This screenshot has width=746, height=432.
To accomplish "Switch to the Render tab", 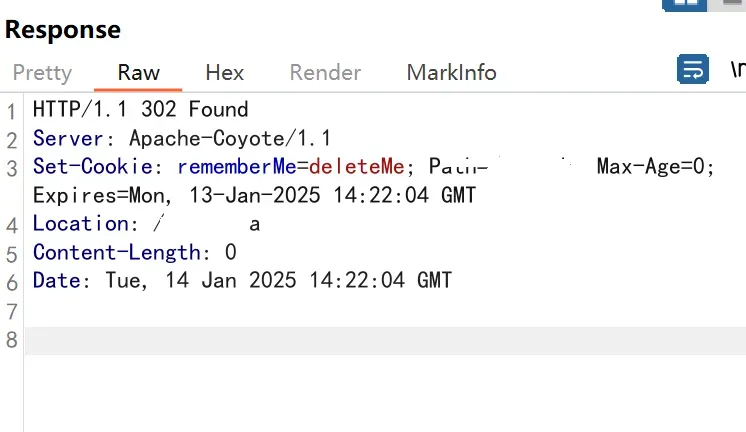I will (325, 73).
